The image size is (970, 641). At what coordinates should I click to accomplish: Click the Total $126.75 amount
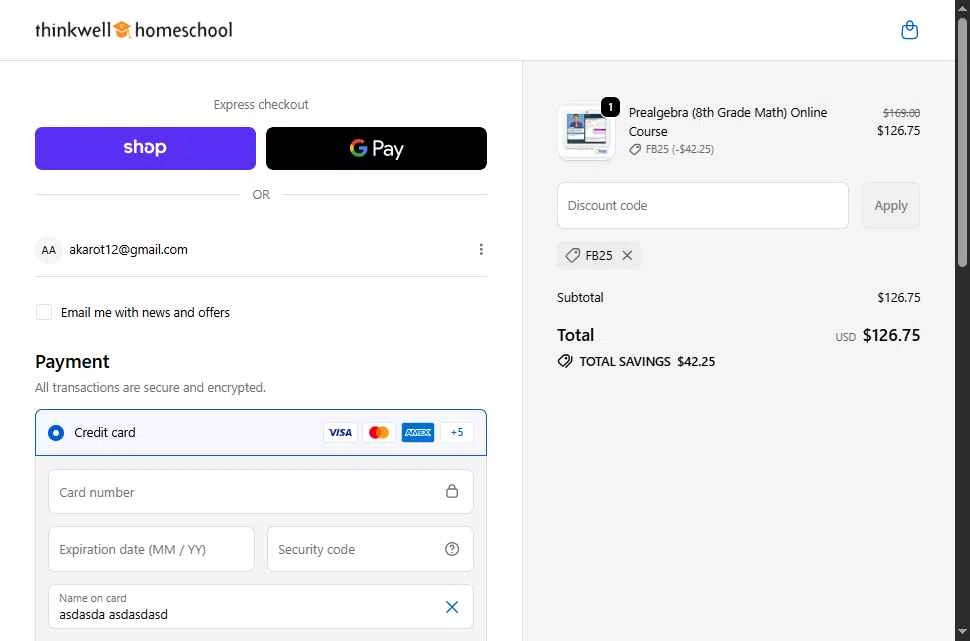tap(891, 335)
